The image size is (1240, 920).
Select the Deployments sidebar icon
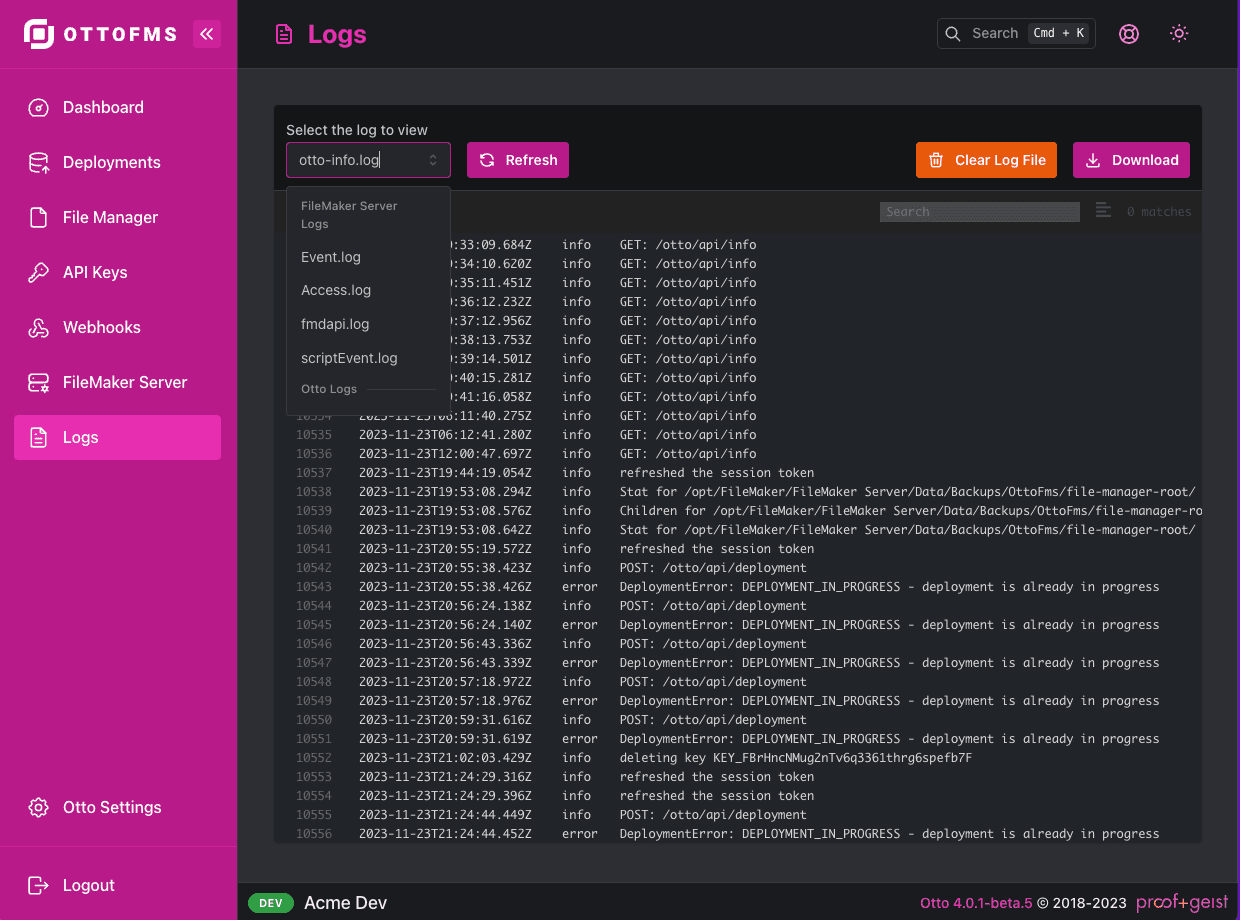click(x=37, y=162)
